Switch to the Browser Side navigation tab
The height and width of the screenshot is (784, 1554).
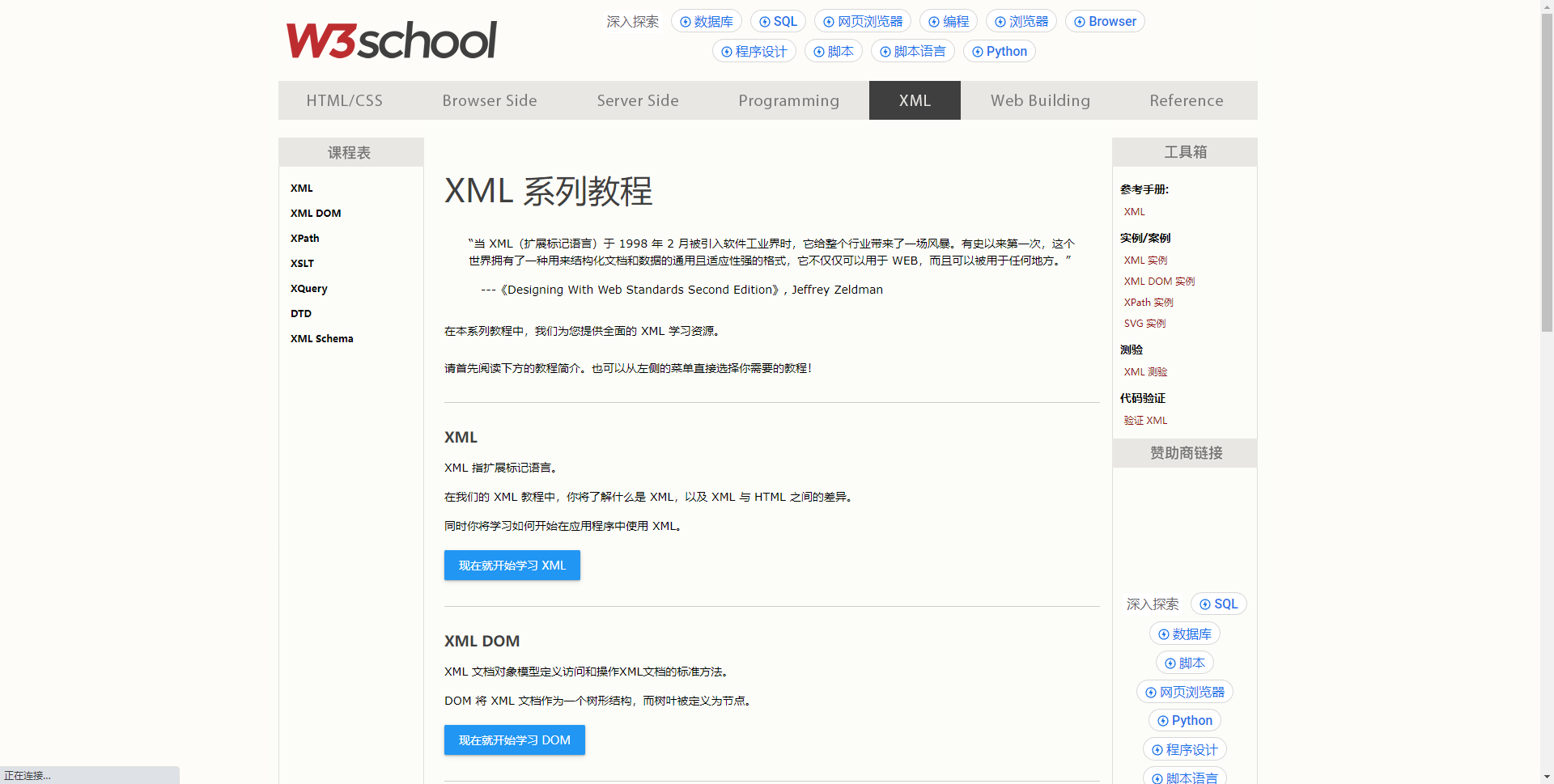[x=490, y=100]
